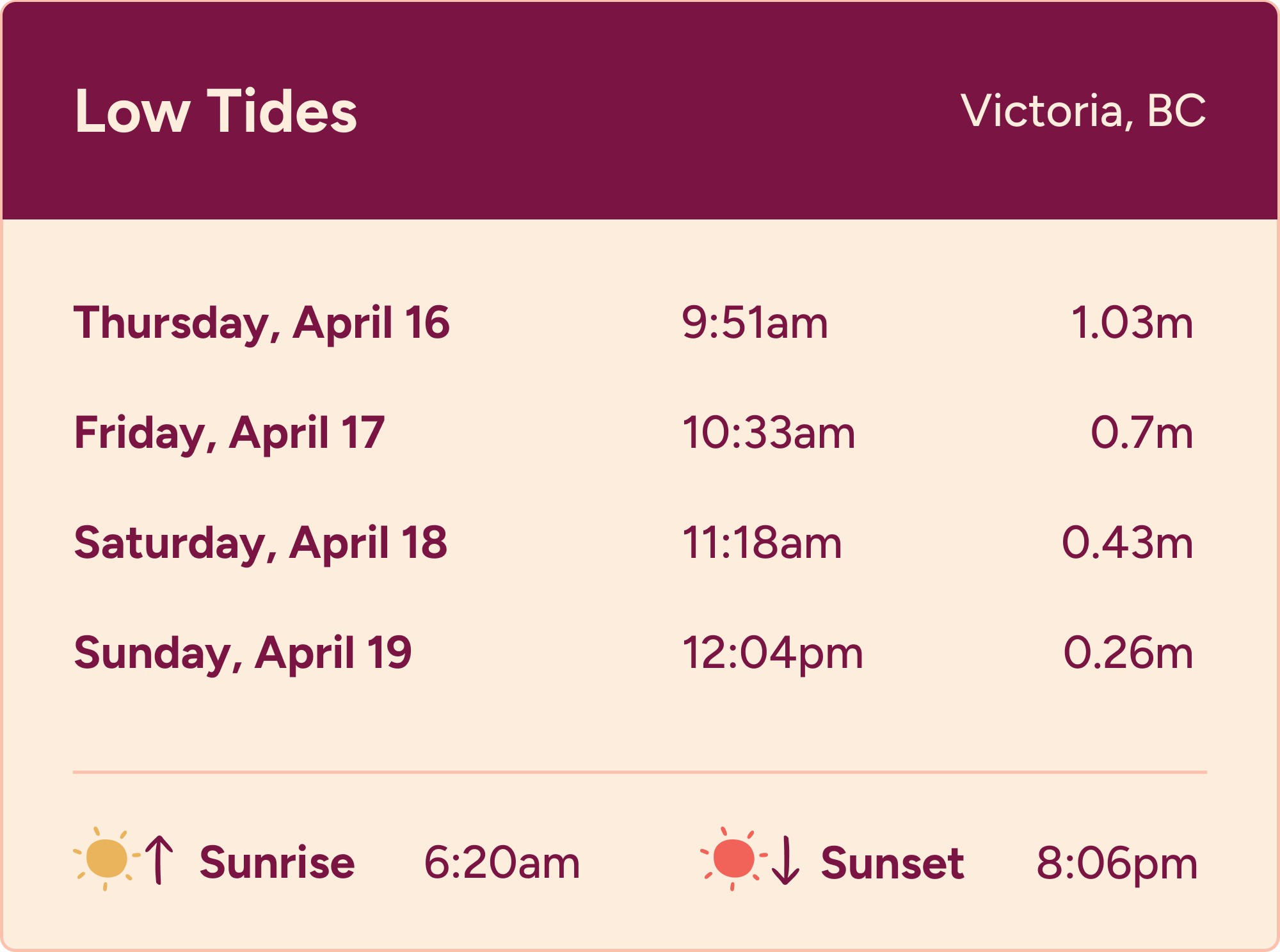This screenshot has width=1280, height=952.
Task: Click the upward arrow beside Sunrise
Action: click(159, 860)
